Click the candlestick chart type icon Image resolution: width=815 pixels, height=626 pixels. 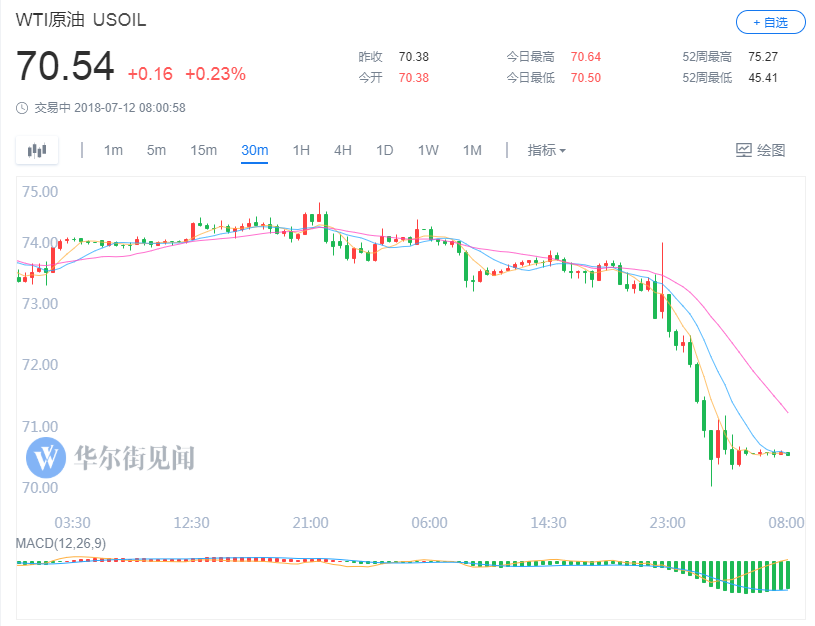pyautogui.click(x=37, y=150)
